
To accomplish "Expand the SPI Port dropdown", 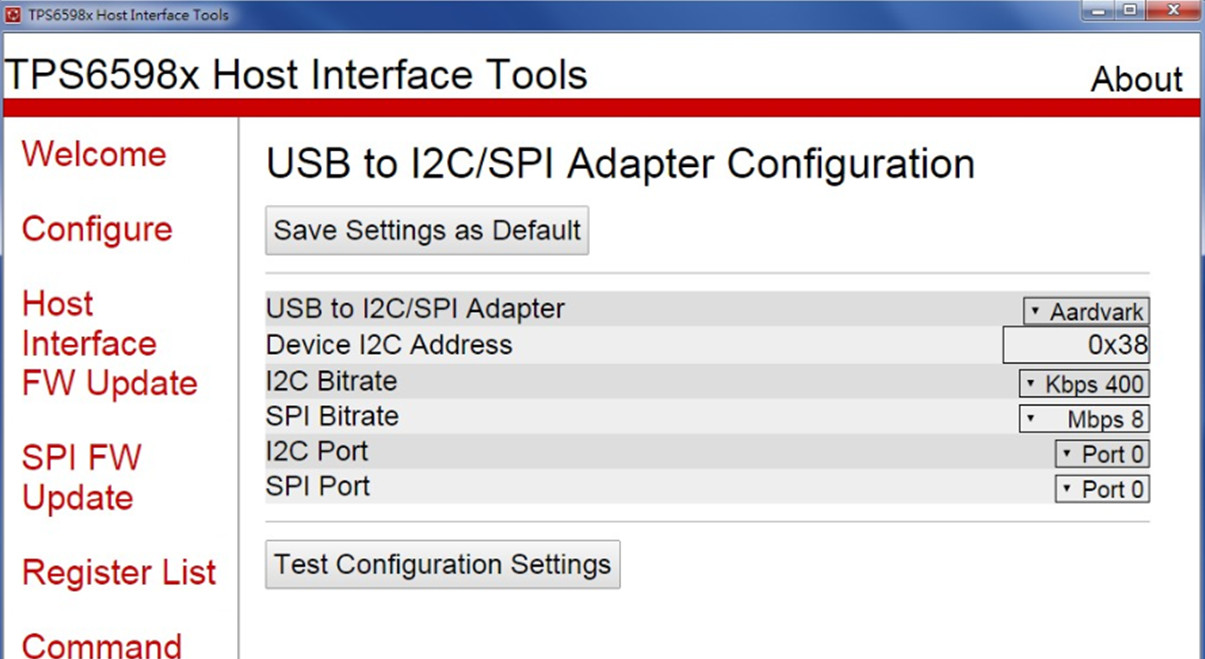I will coord(1101,489).
